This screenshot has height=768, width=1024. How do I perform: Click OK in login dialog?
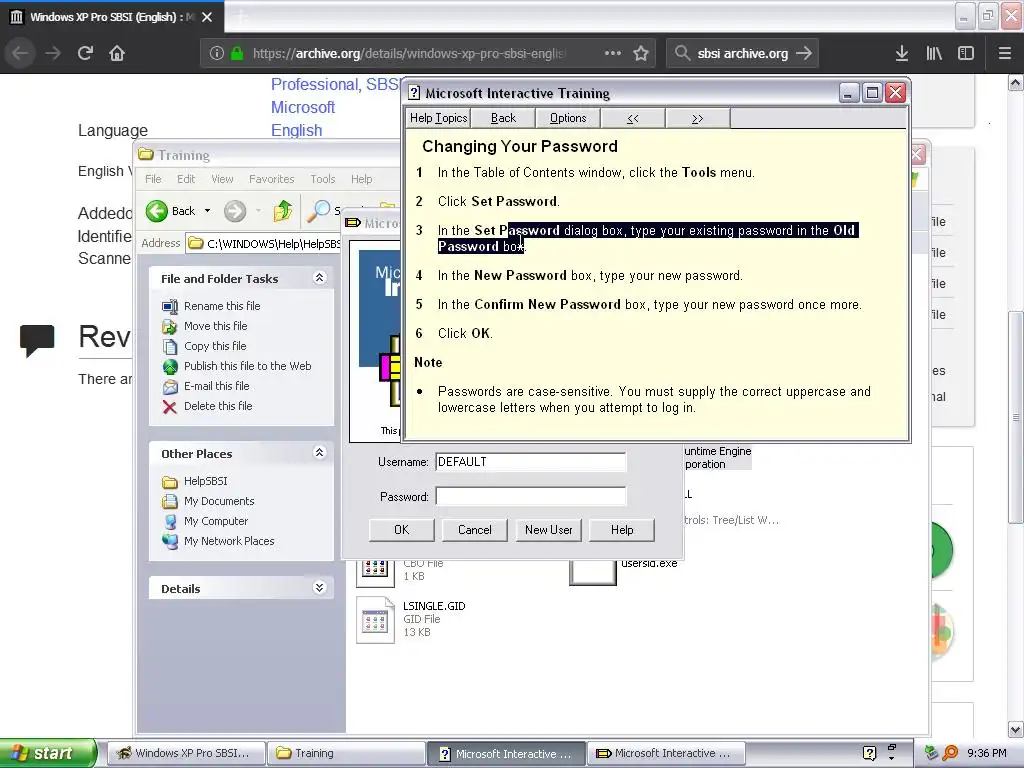pos(402,530)
